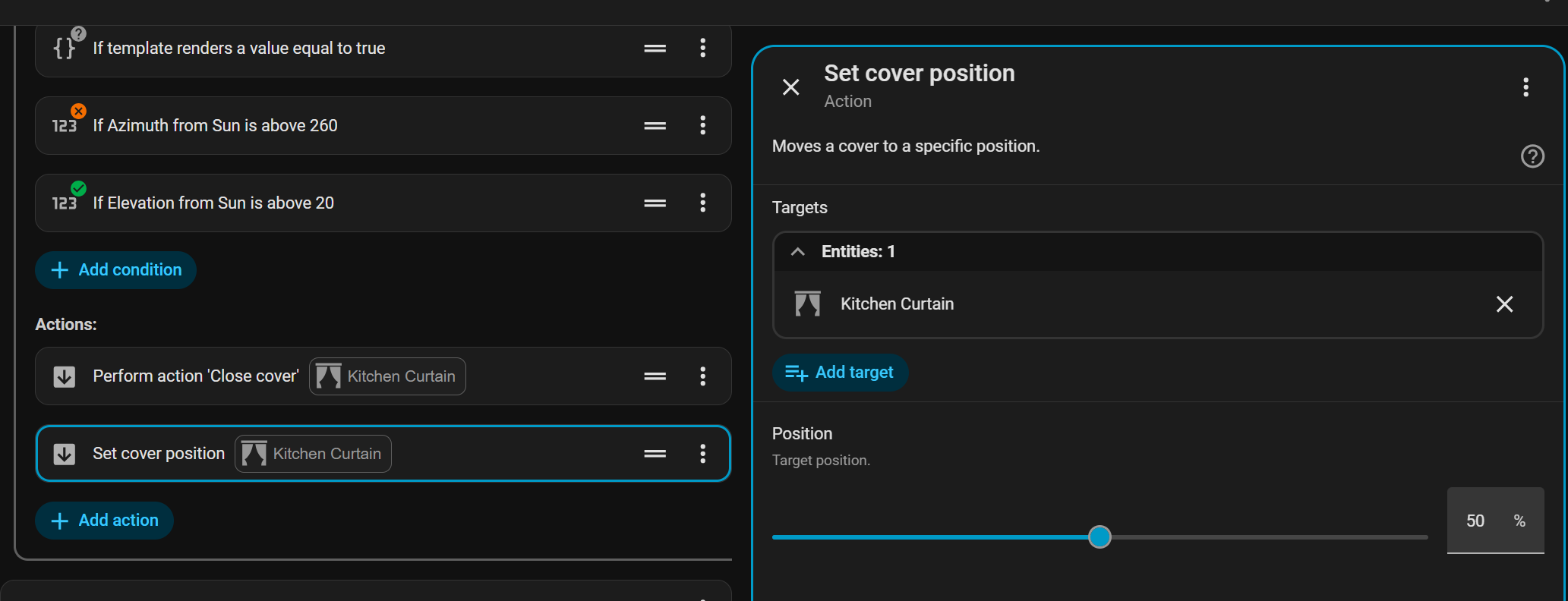This screenshot has height=601, width=1568.
Task: Click curtain icon of Kitchen Curtain target
Action: pos(807,304)
